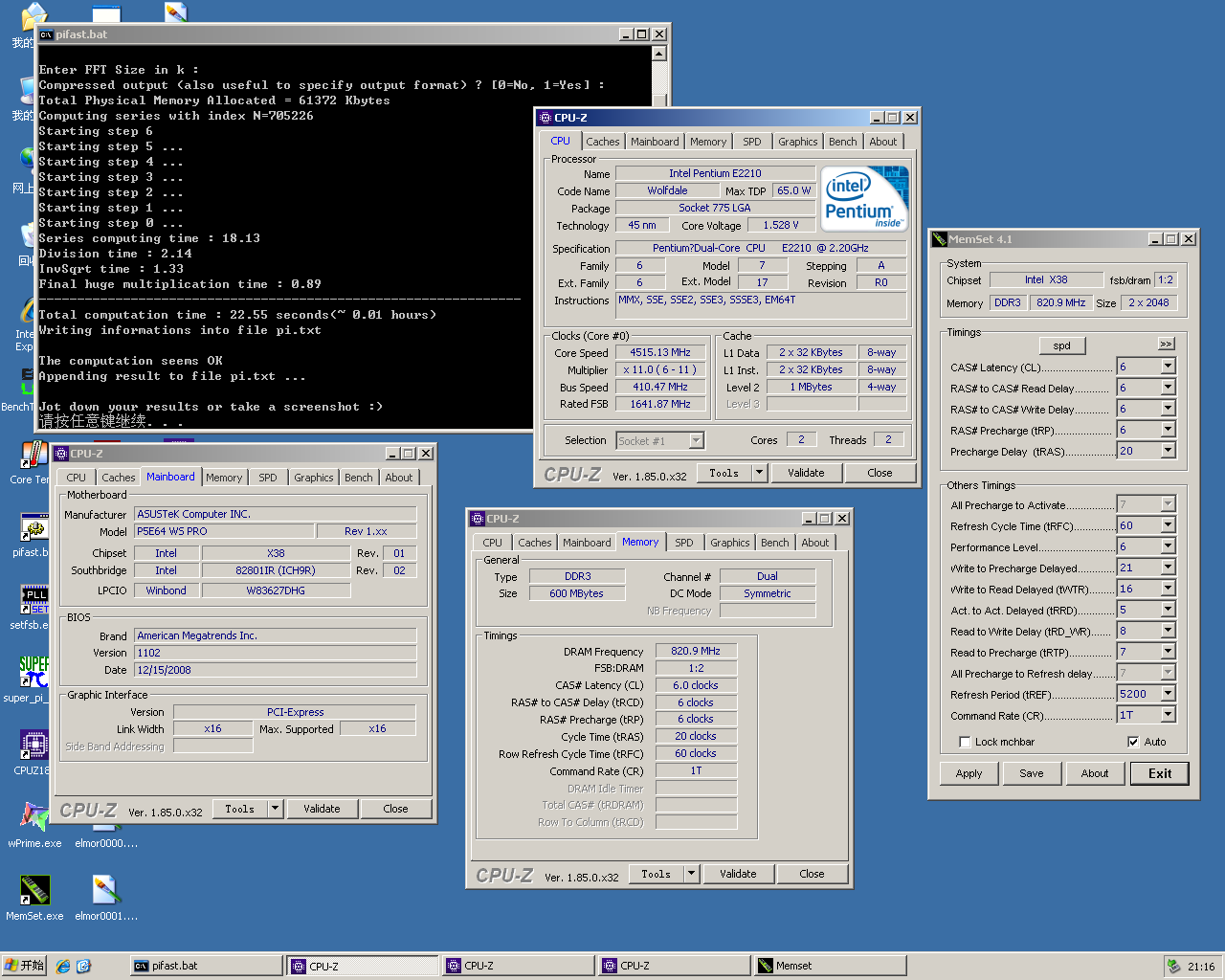The image size is (1225, 980).
Task: Open Bench tab in CPU-Z CPU window
Action: (843, 142)
